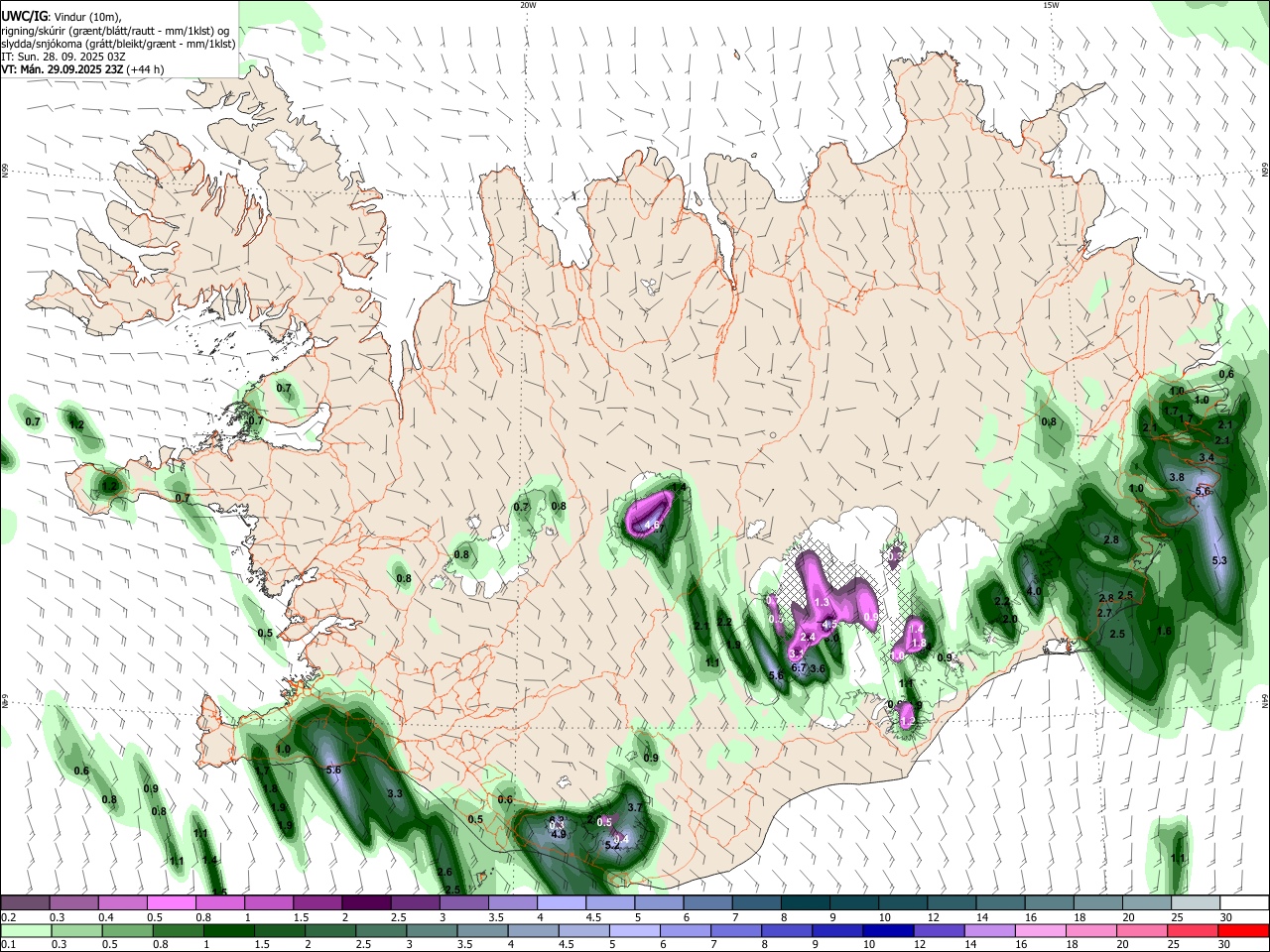Click the 'VT: Mán. 29.09.2025 23Z (+44 h)' line

[82, 70]
